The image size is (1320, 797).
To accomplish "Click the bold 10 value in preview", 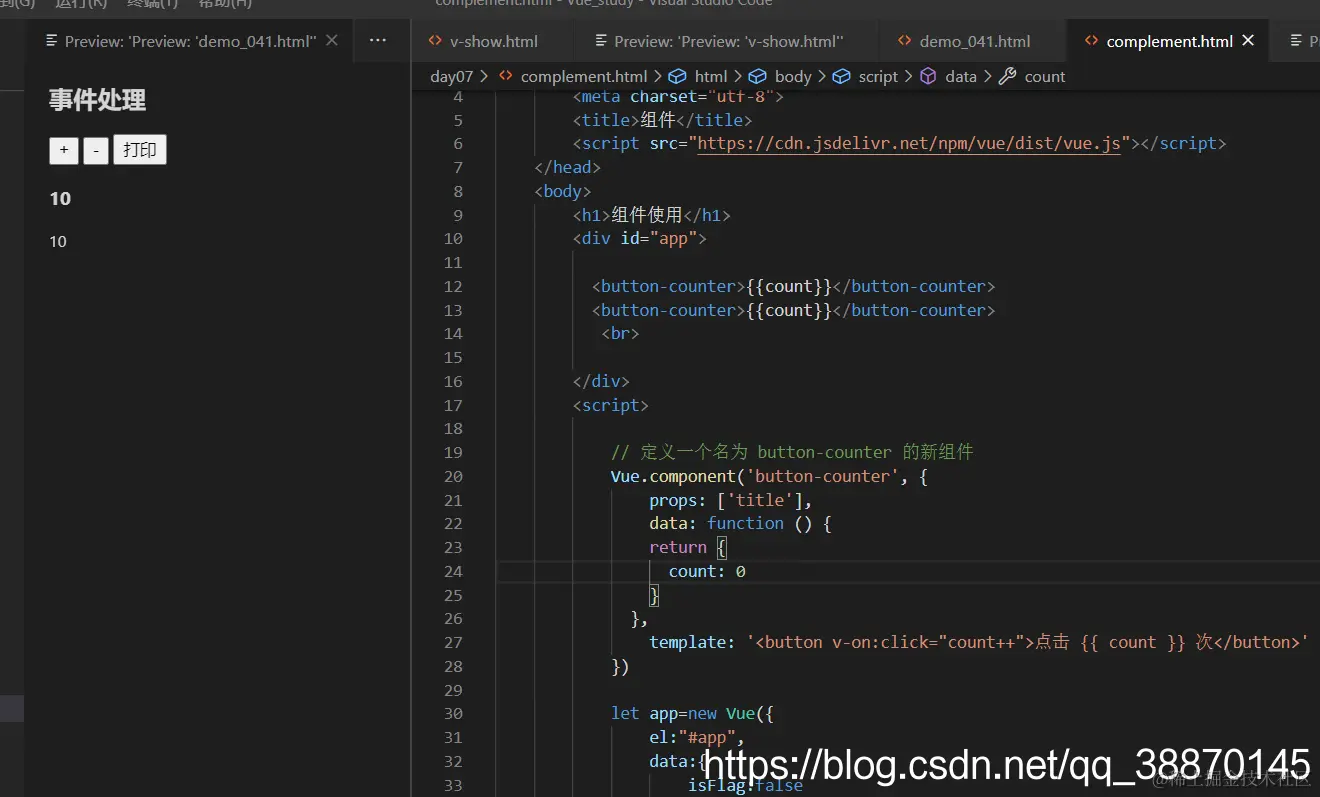I will click(x=60, y=198).
